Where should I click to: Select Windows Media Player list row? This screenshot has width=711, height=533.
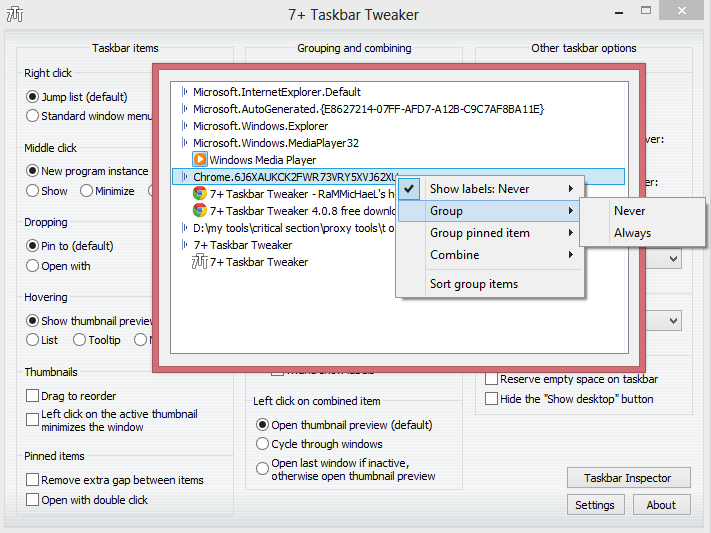[263, 160]
